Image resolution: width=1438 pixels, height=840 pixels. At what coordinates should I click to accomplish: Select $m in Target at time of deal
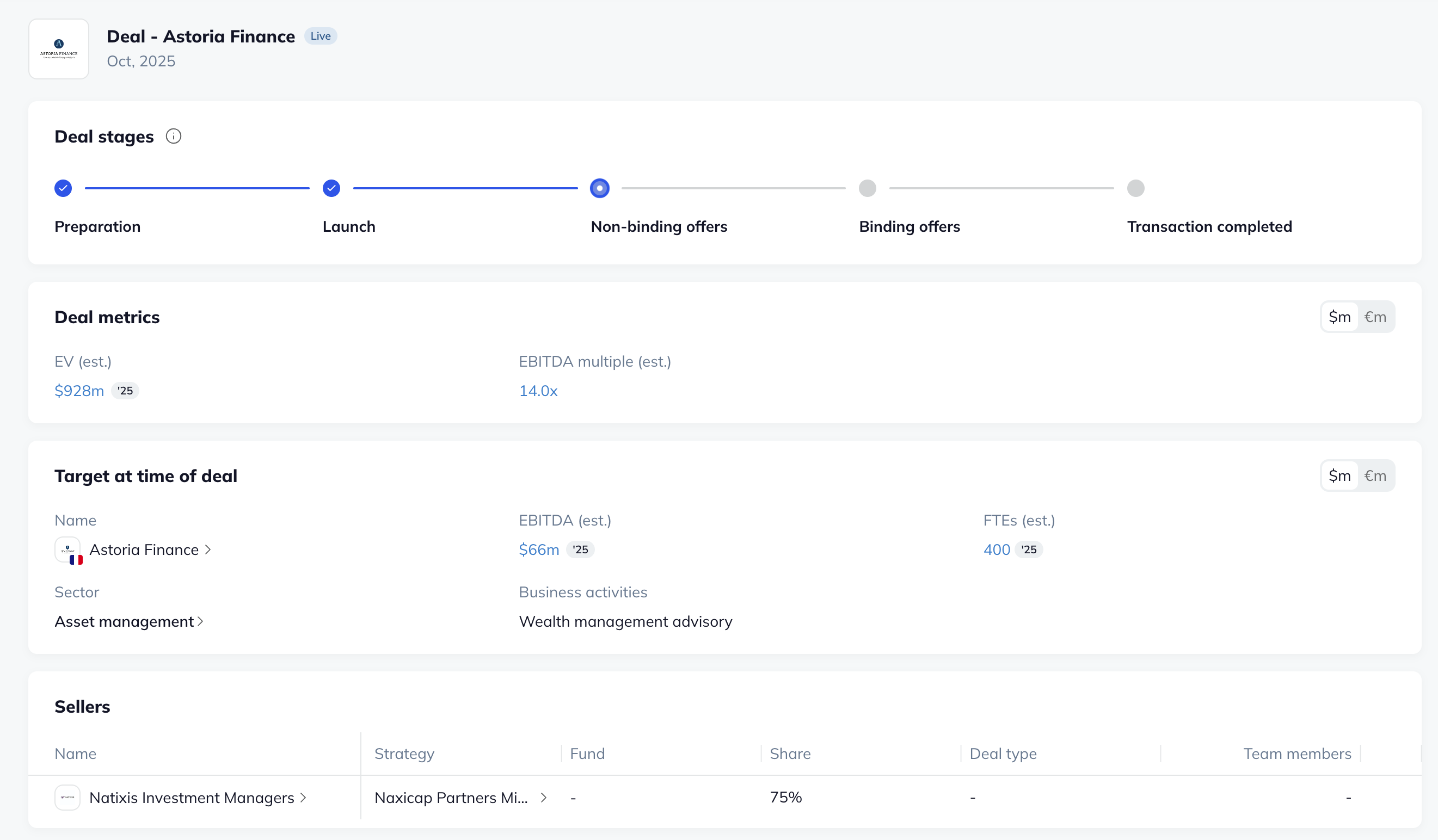[1339, 475]
